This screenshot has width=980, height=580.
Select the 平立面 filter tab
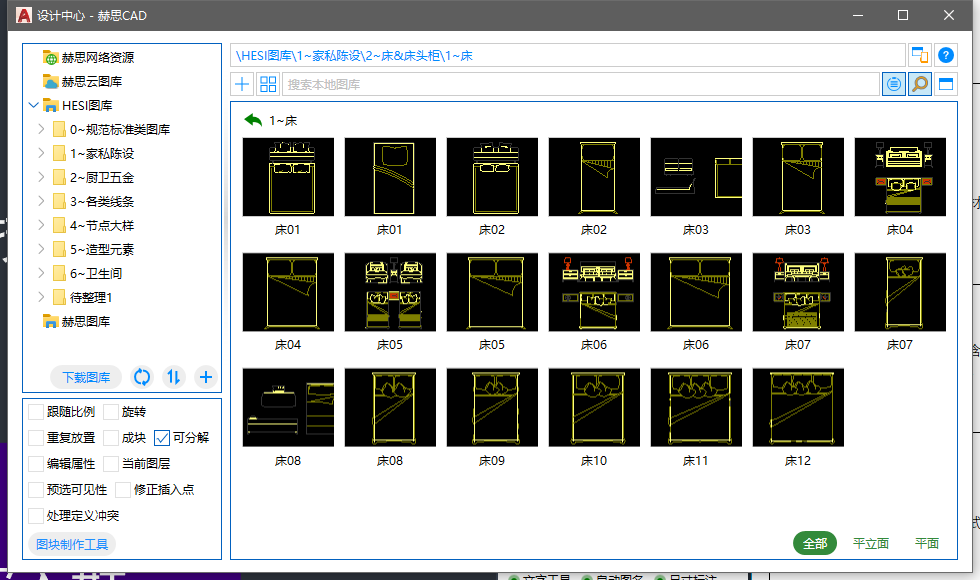(871, 543)
